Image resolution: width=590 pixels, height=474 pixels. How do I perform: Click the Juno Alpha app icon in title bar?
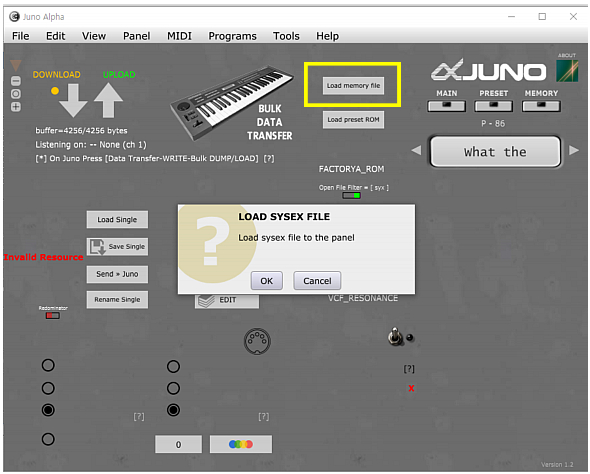[14, 17]
